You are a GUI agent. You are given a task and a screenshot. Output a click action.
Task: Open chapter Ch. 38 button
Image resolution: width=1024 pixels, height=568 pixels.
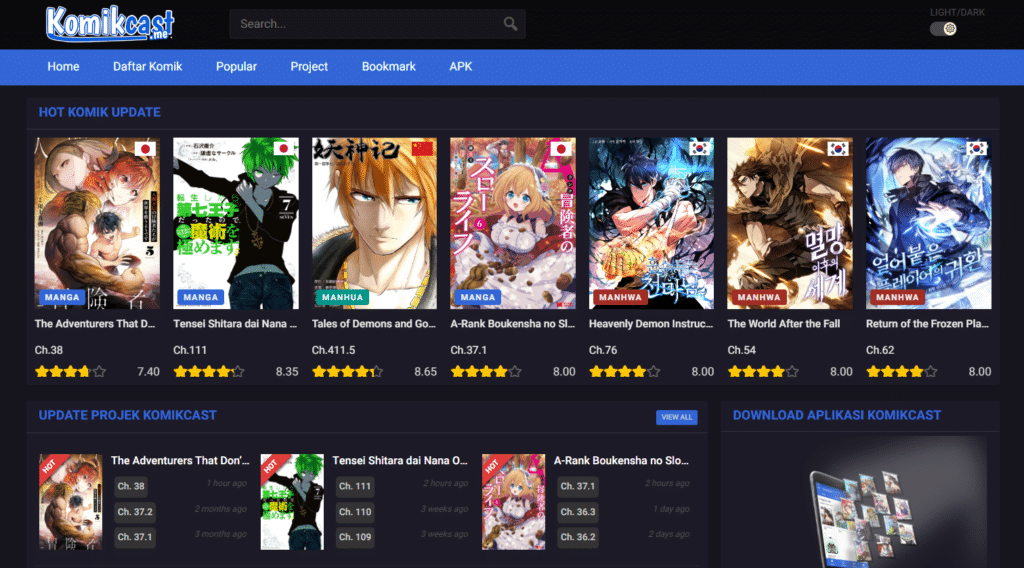(x=131, y=486)
